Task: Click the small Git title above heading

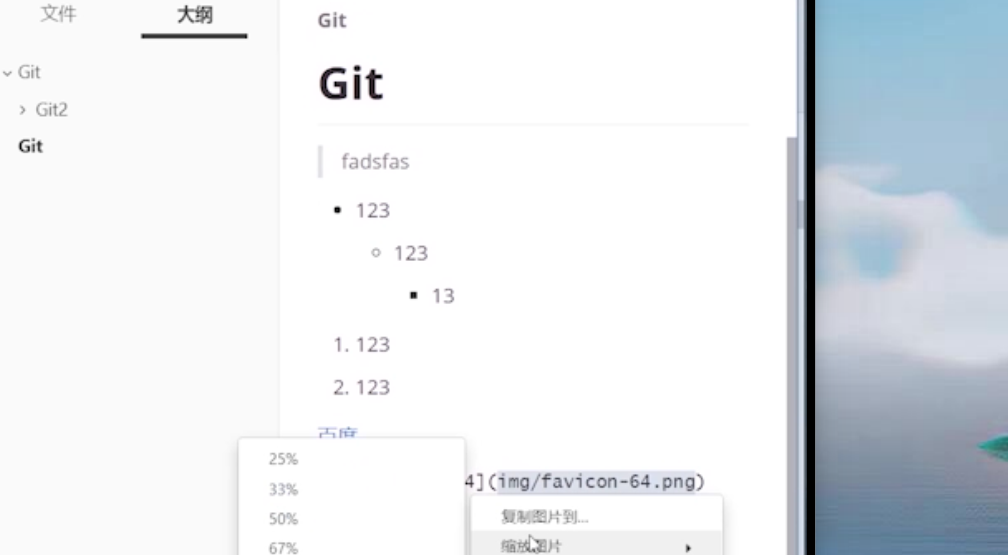Action: 332,20
